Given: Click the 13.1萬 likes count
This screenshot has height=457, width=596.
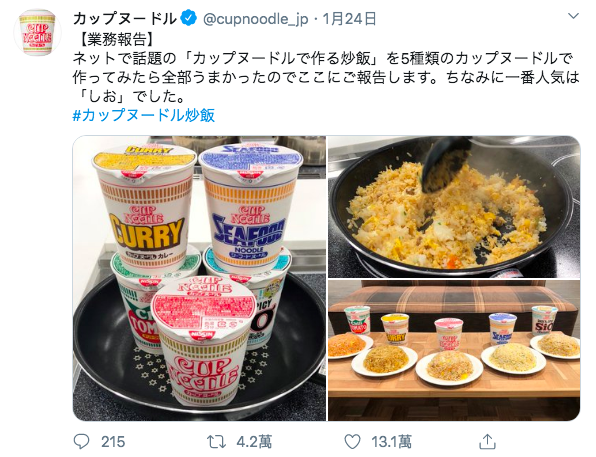Looking at the screenshot, I should (x=392, y=442).
